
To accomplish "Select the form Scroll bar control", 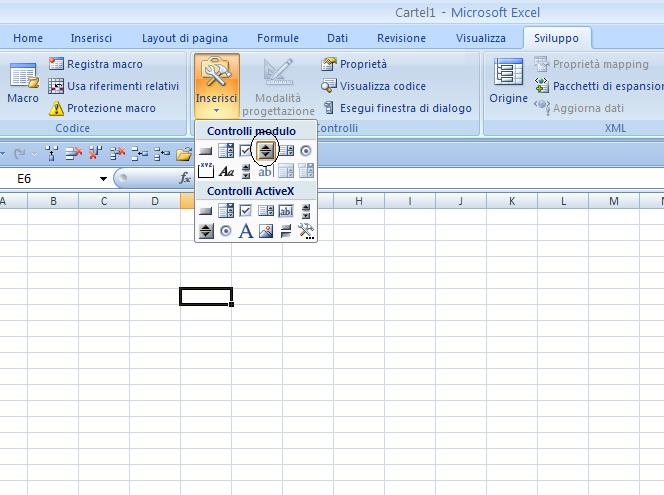I will [246, 171].
